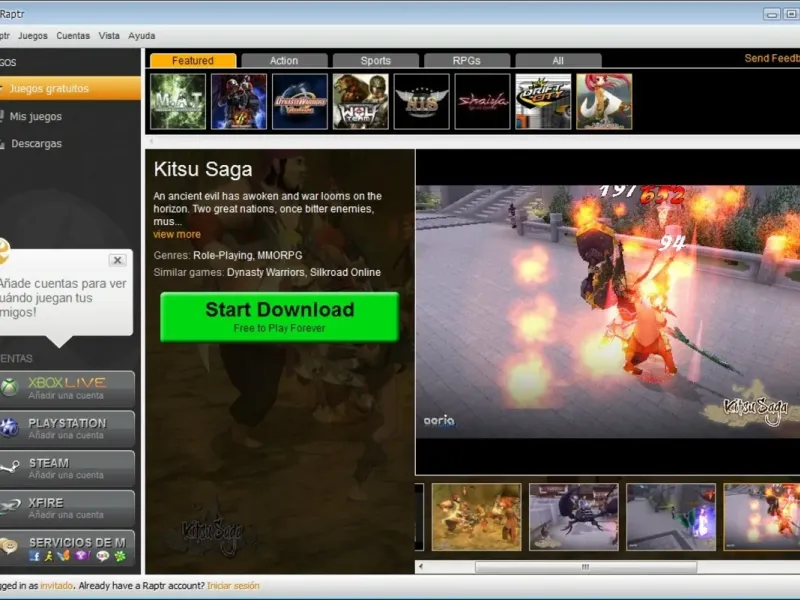
Task: Click the Dynasty Warriors similar game link
Action: click(265, 272)
